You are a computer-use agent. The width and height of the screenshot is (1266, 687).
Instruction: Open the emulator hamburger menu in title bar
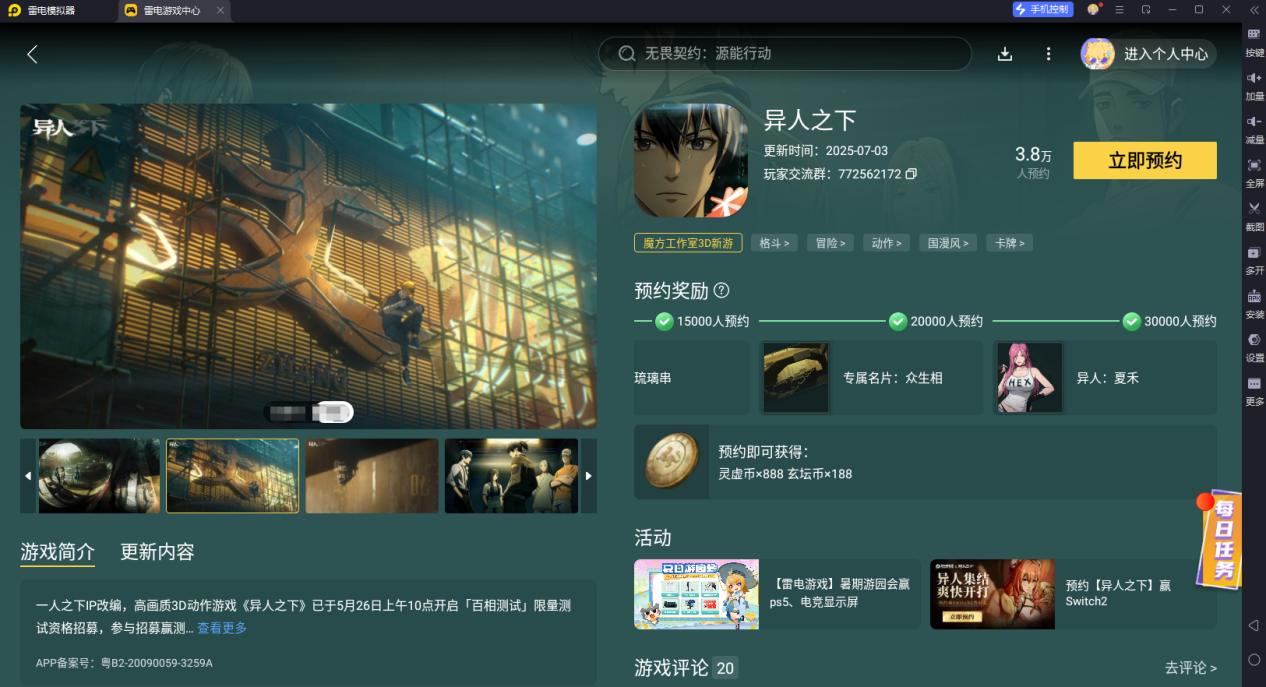coord(1119,10)
